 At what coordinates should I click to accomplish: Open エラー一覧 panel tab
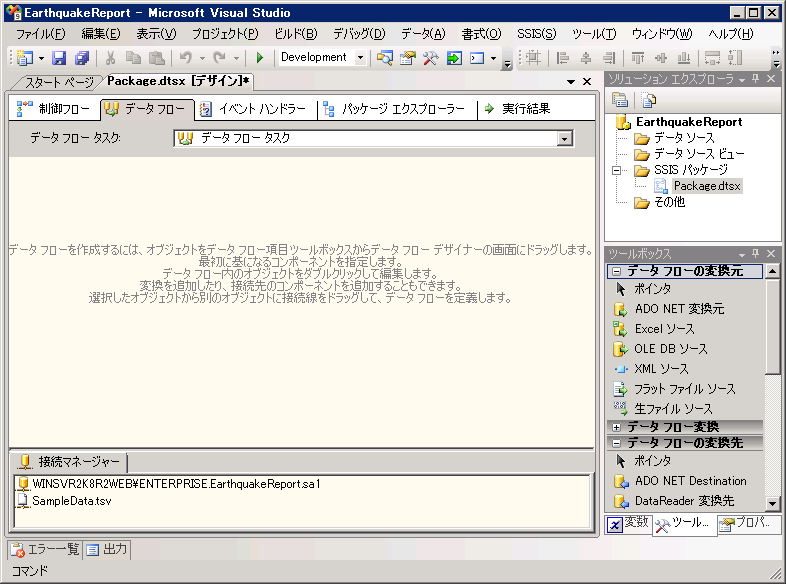click(x=45, y=549)
